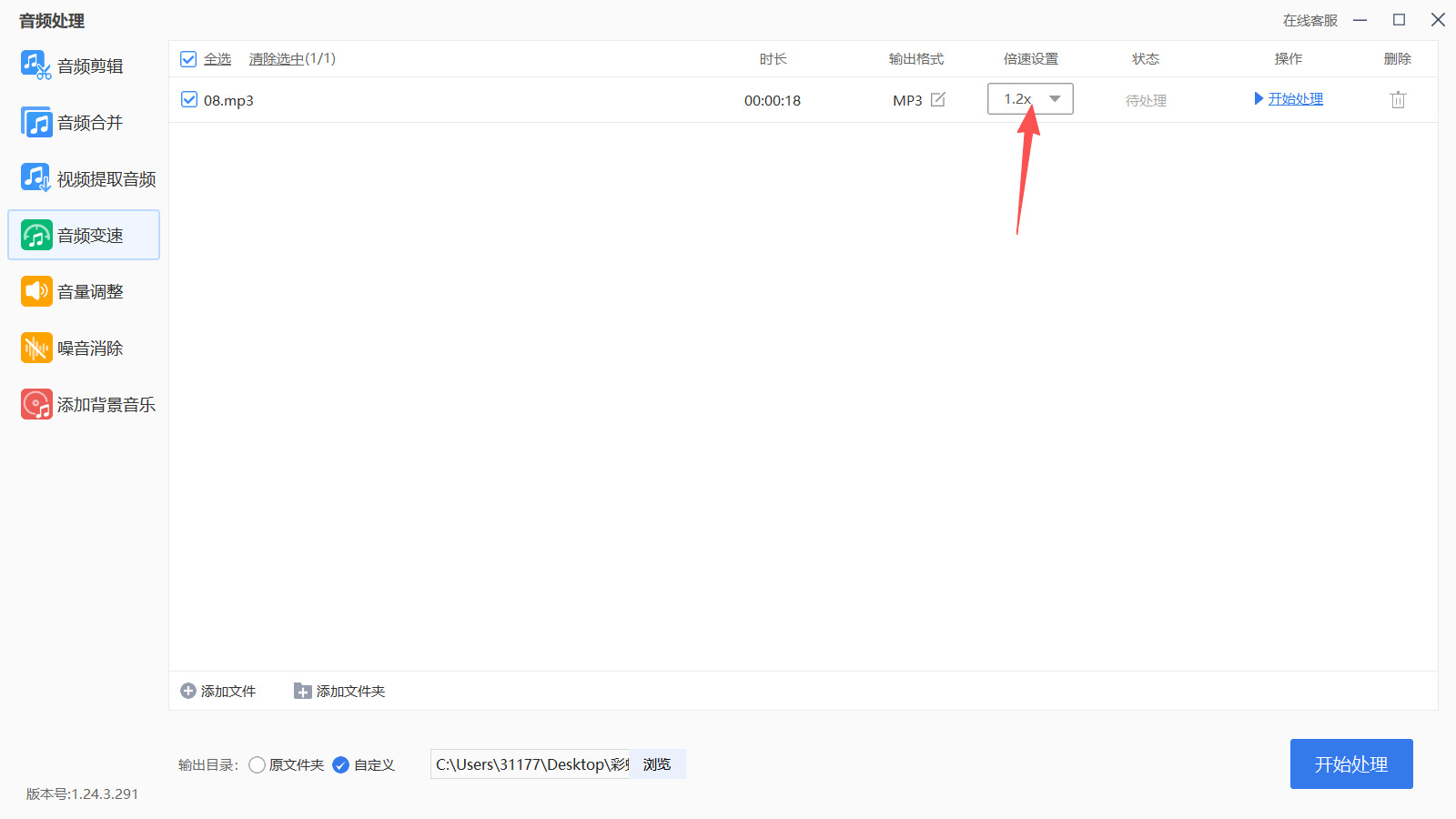Click the 清除选中 link

click(277, 59)
